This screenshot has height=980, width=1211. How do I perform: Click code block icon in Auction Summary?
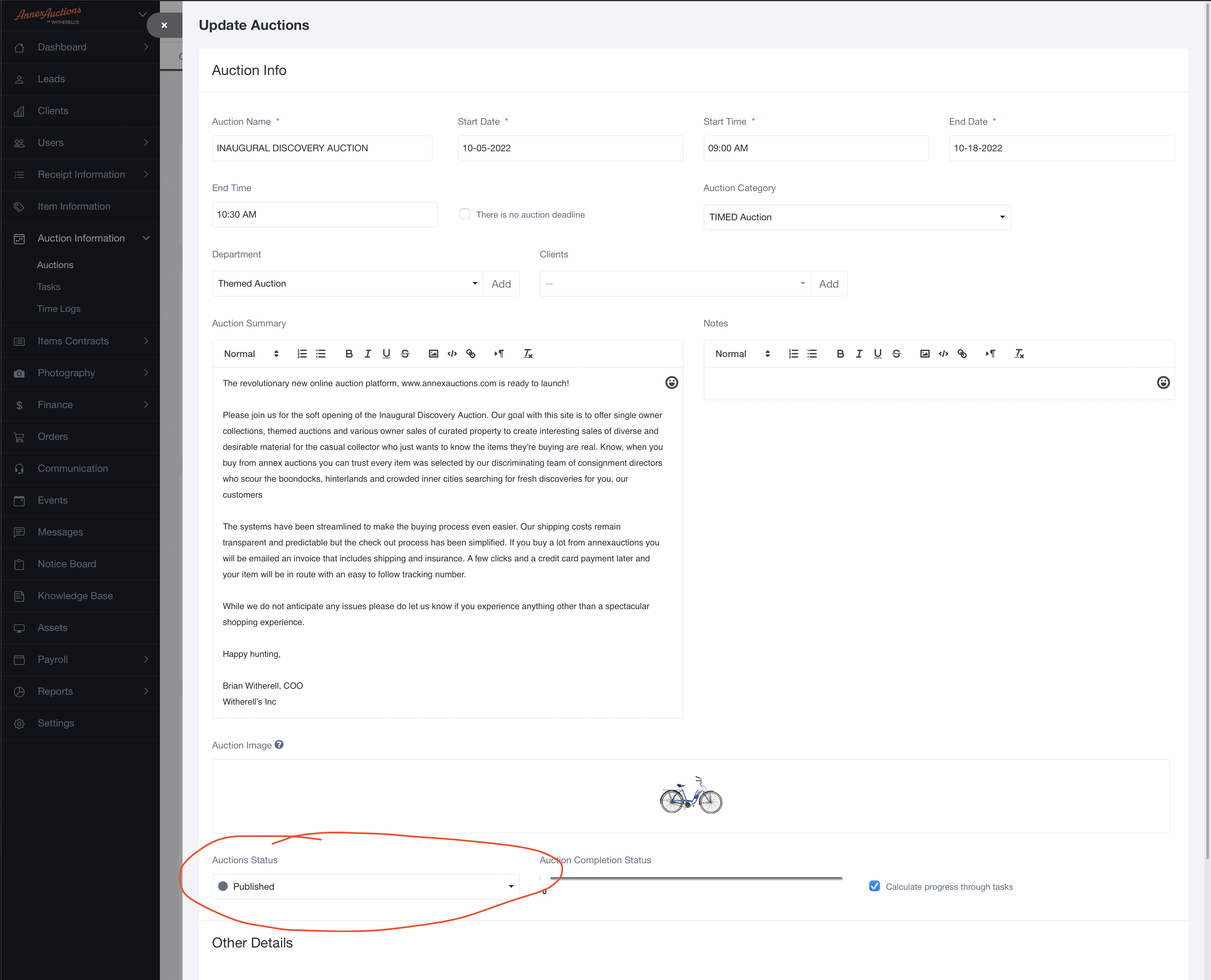click(452, 354)
